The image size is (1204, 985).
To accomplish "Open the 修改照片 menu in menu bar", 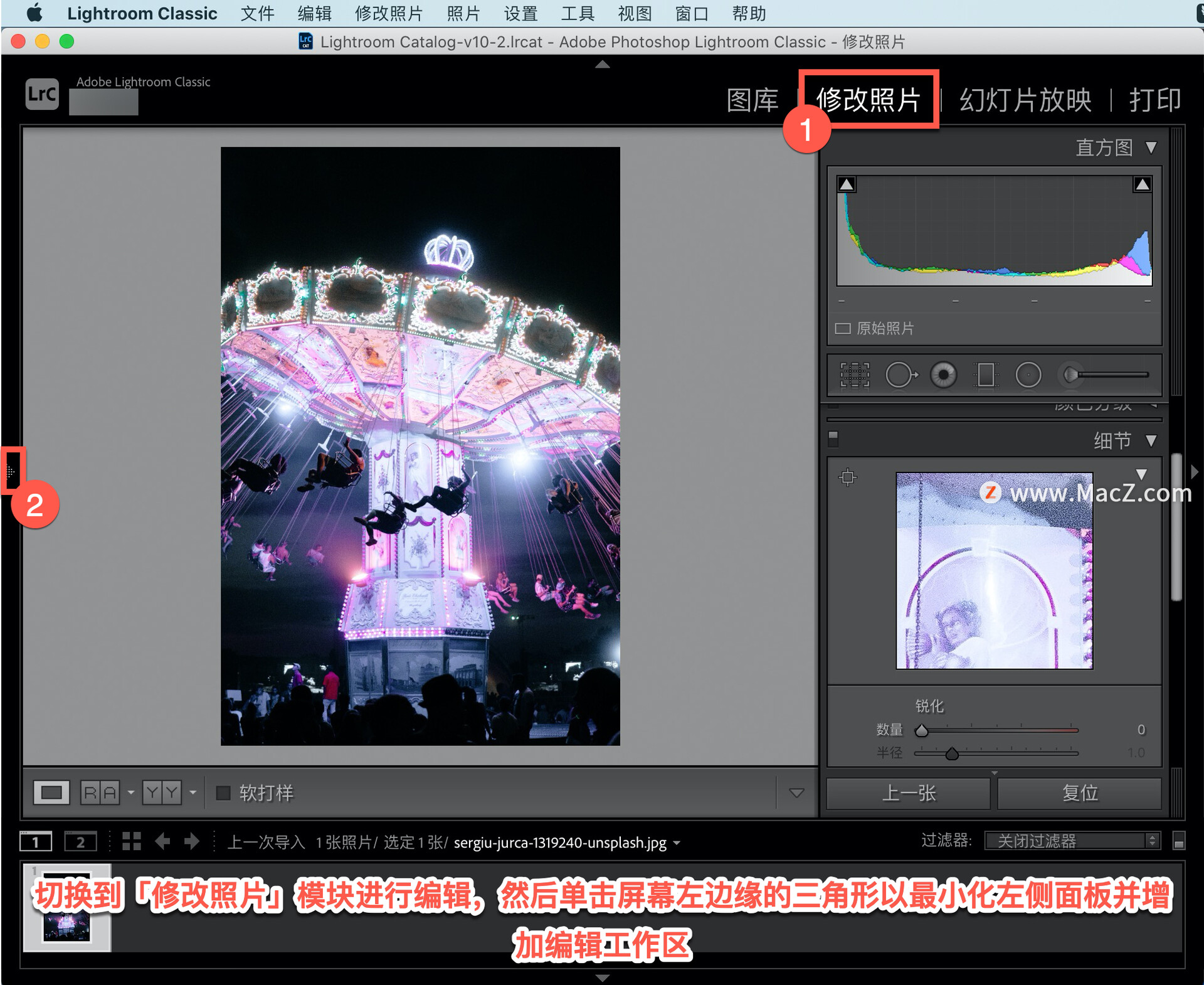I will (x=389, y=13).
